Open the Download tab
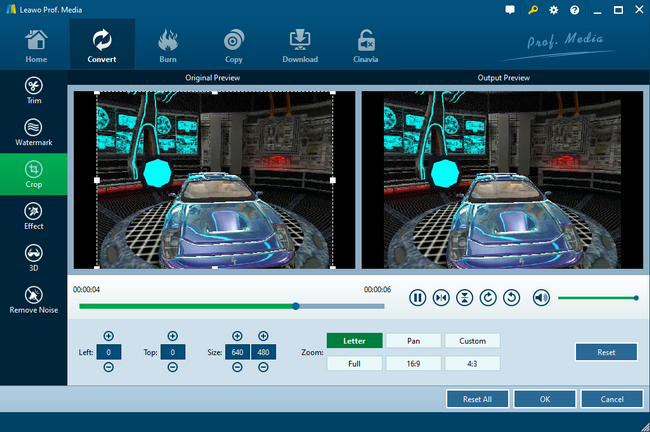Image resolution: width=650 pixels, height=432 pixels. point(300,44)
